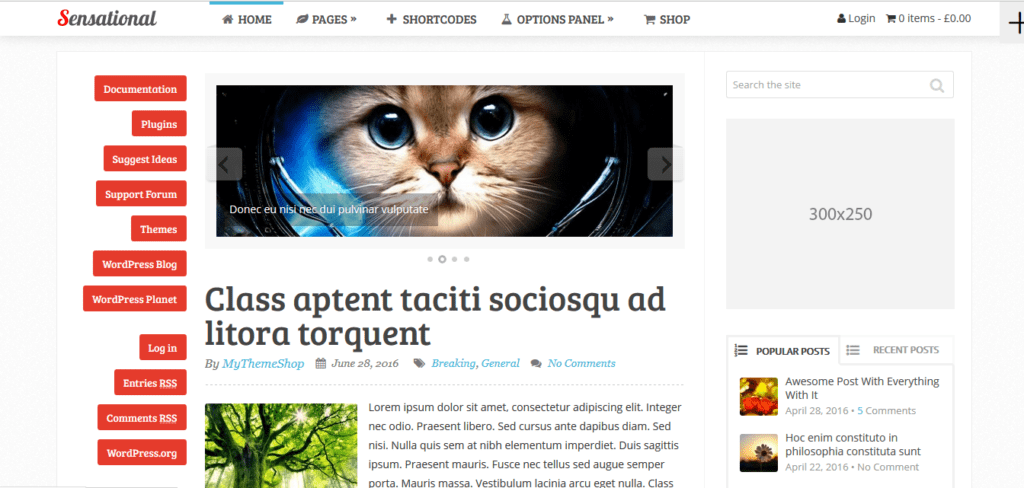The width and height of the screenshot is (1024, 488).
Task: Click the Entries RSS button
Action: [150, 383]
